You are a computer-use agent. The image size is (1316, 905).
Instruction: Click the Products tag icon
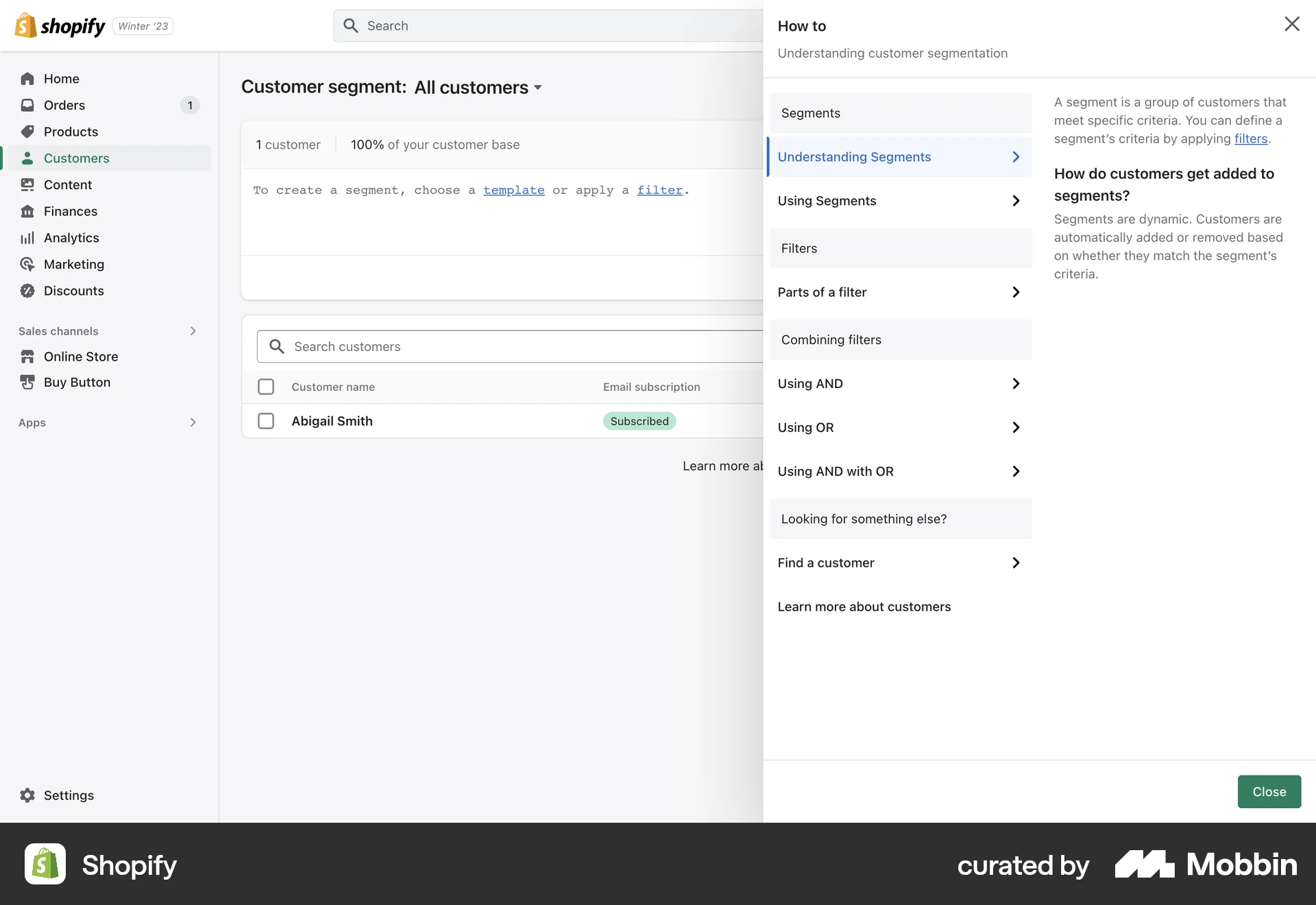pos(27,132)
